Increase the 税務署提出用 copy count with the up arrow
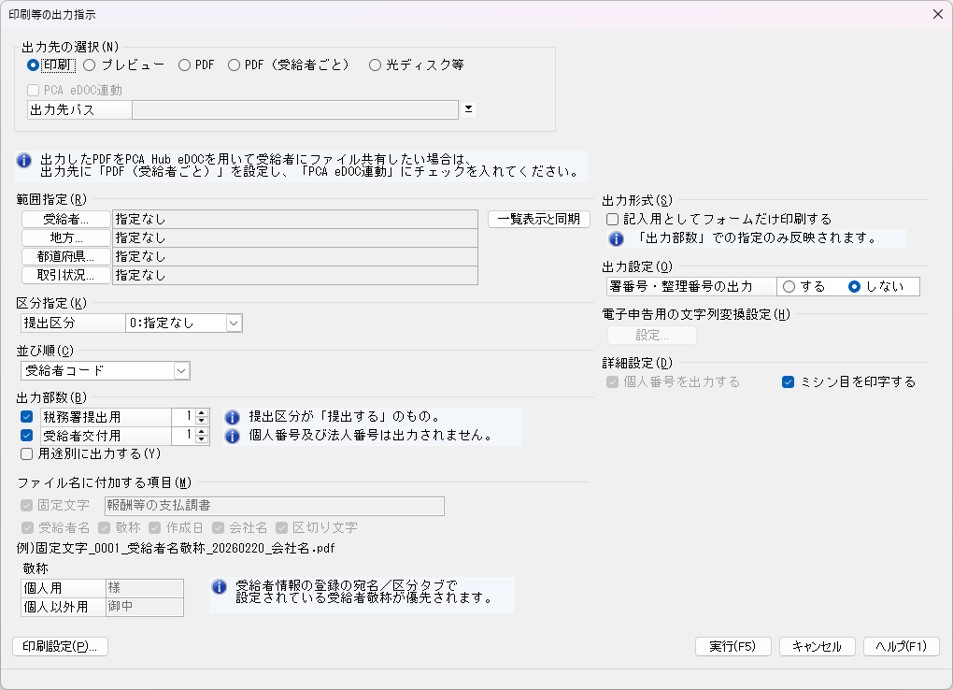The height and width of the screenshot is (690, 953). (x=202, y=413)
